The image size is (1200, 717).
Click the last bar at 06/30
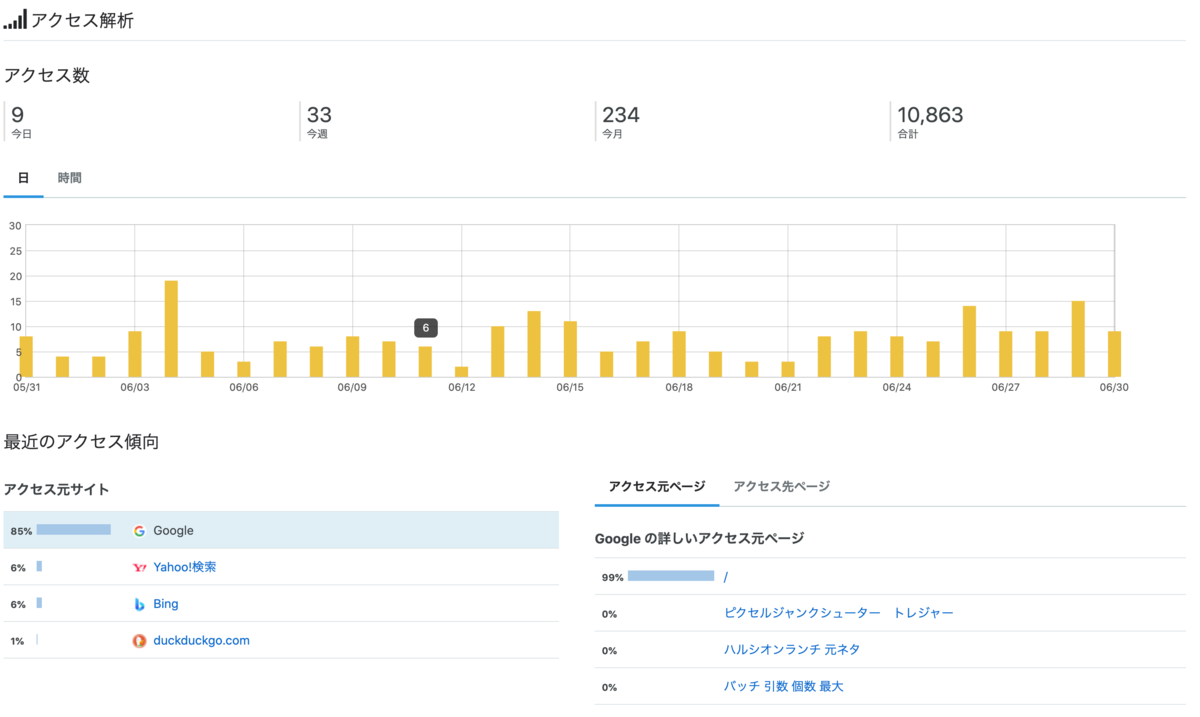click(1114, 354)
